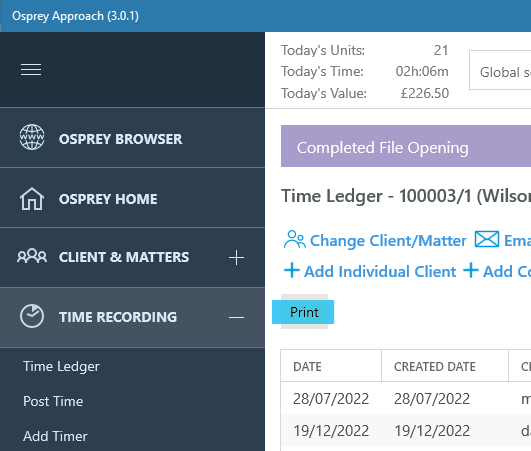Toggle the hamburger navigation menu

[31, 69]
